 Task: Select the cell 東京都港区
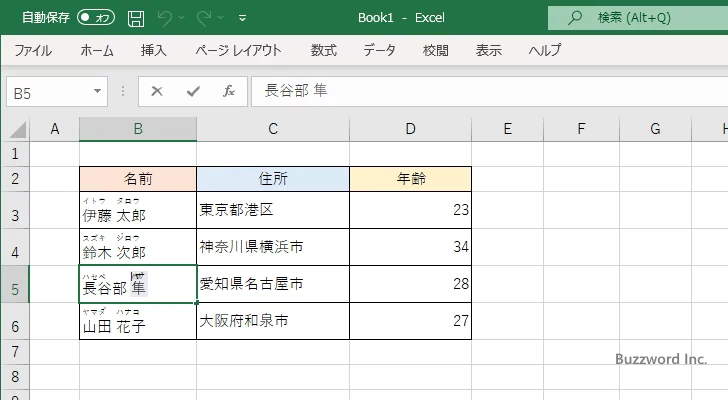point(273,210)
